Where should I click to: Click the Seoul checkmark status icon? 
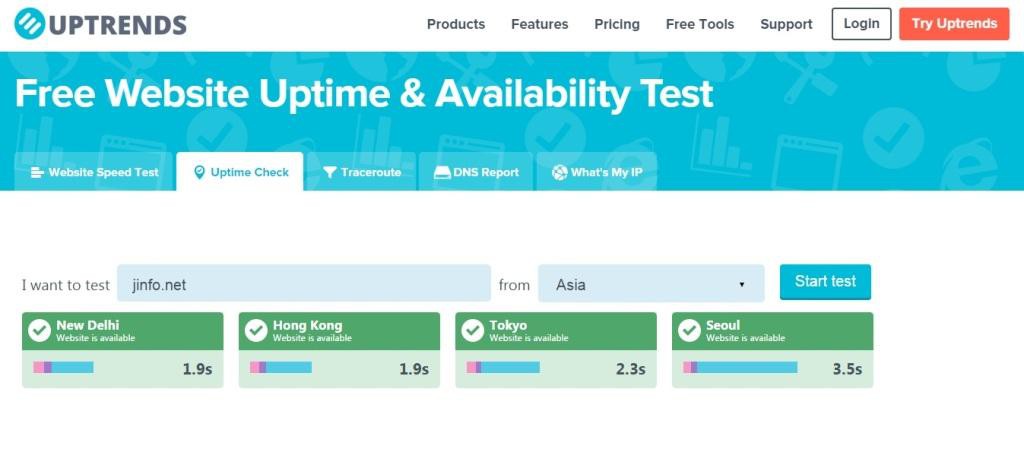click(x=689, y=331)
